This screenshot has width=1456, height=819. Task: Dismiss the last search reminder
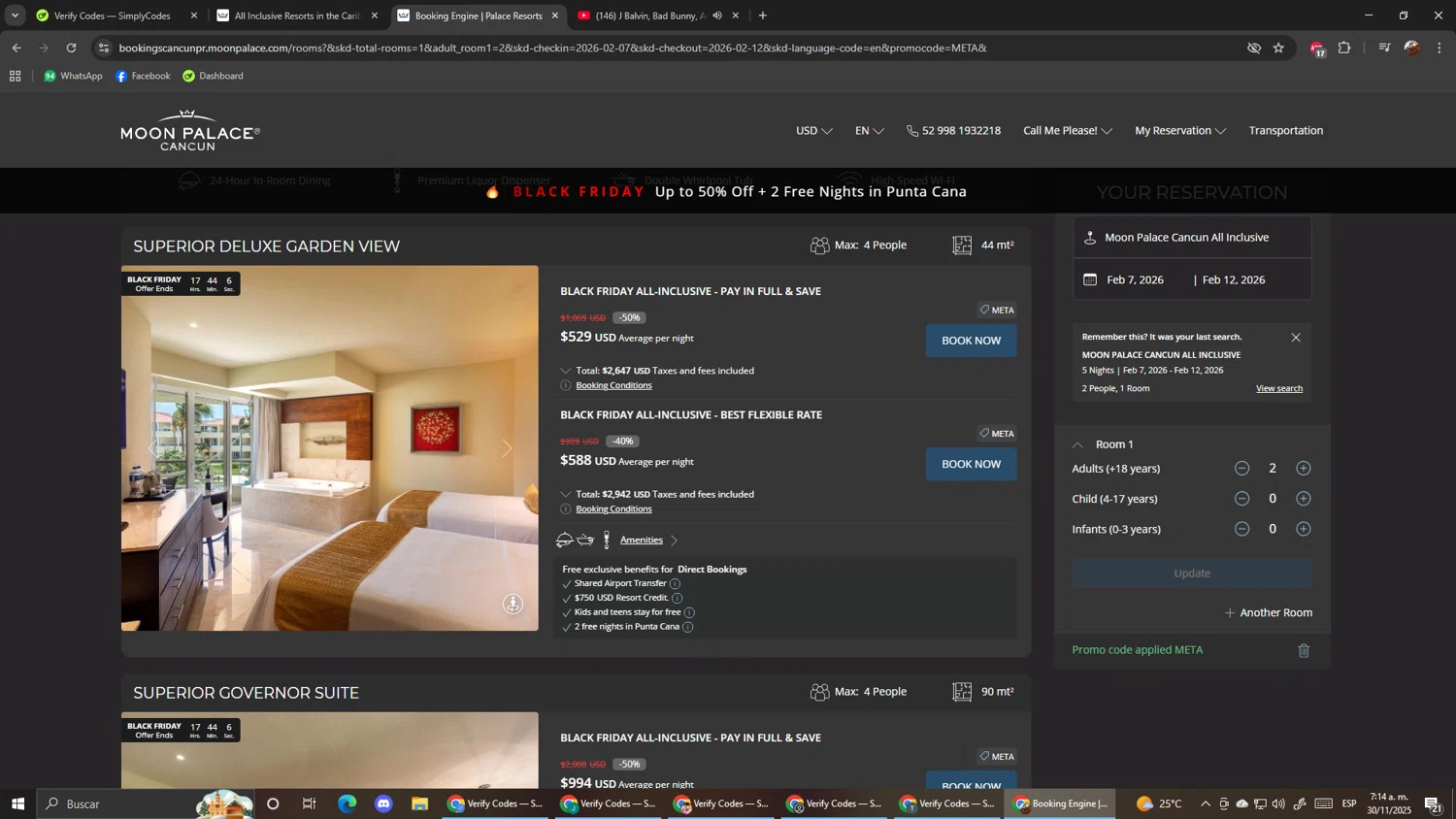(1296, 338)
